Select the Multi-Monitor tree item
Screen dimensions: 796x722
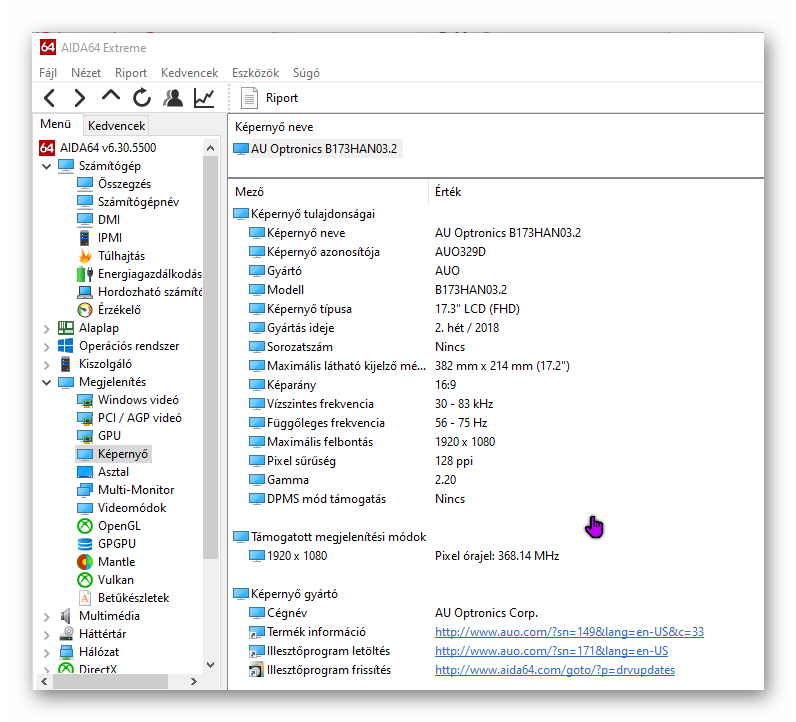pos(136,490)
